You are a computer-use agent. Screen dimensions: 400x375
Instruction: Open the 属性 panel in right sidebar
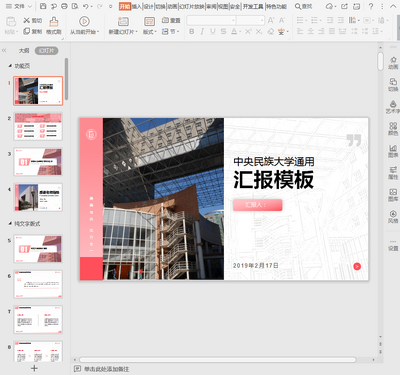(x=393, y=173)
